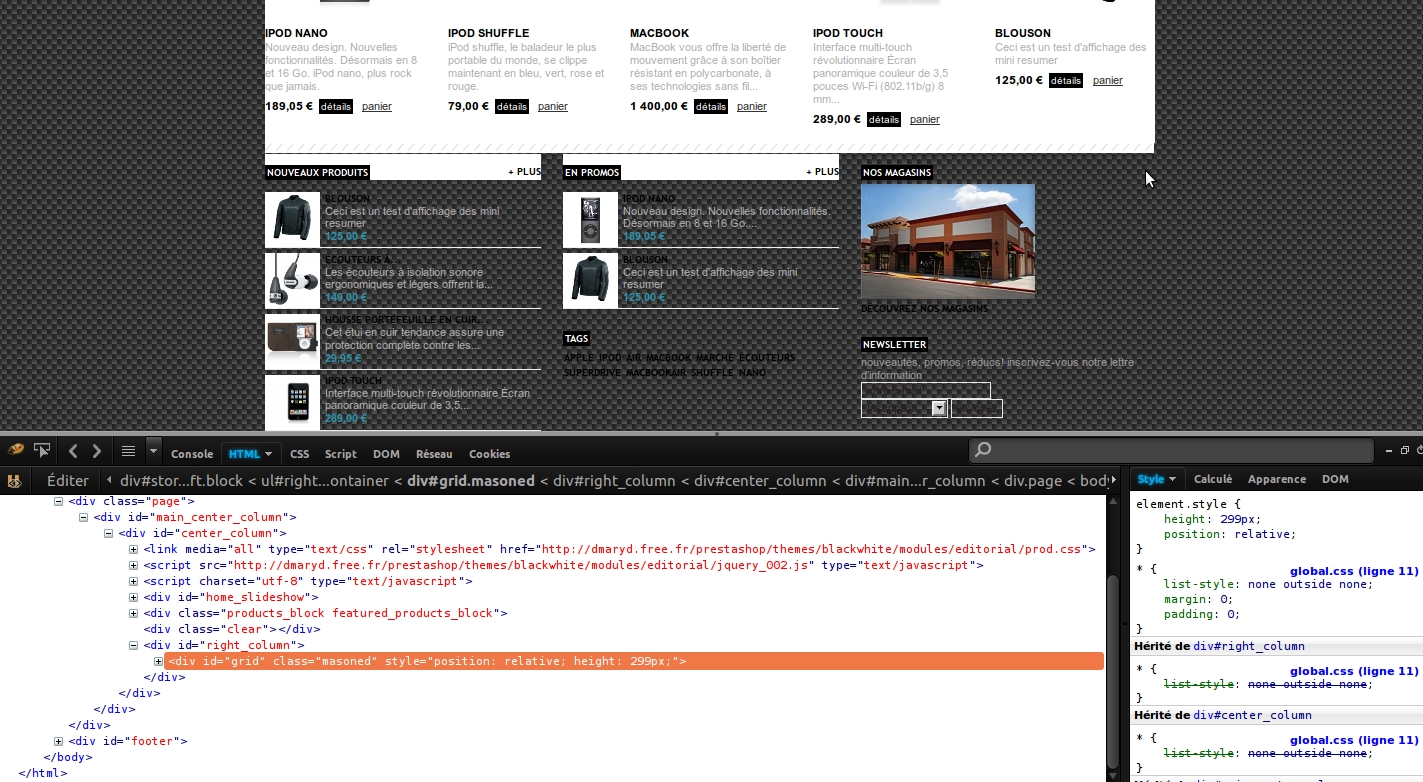This screenshot has height=782, width=1423.
Task: Open the Apparence side panel
Action: 1277,479
